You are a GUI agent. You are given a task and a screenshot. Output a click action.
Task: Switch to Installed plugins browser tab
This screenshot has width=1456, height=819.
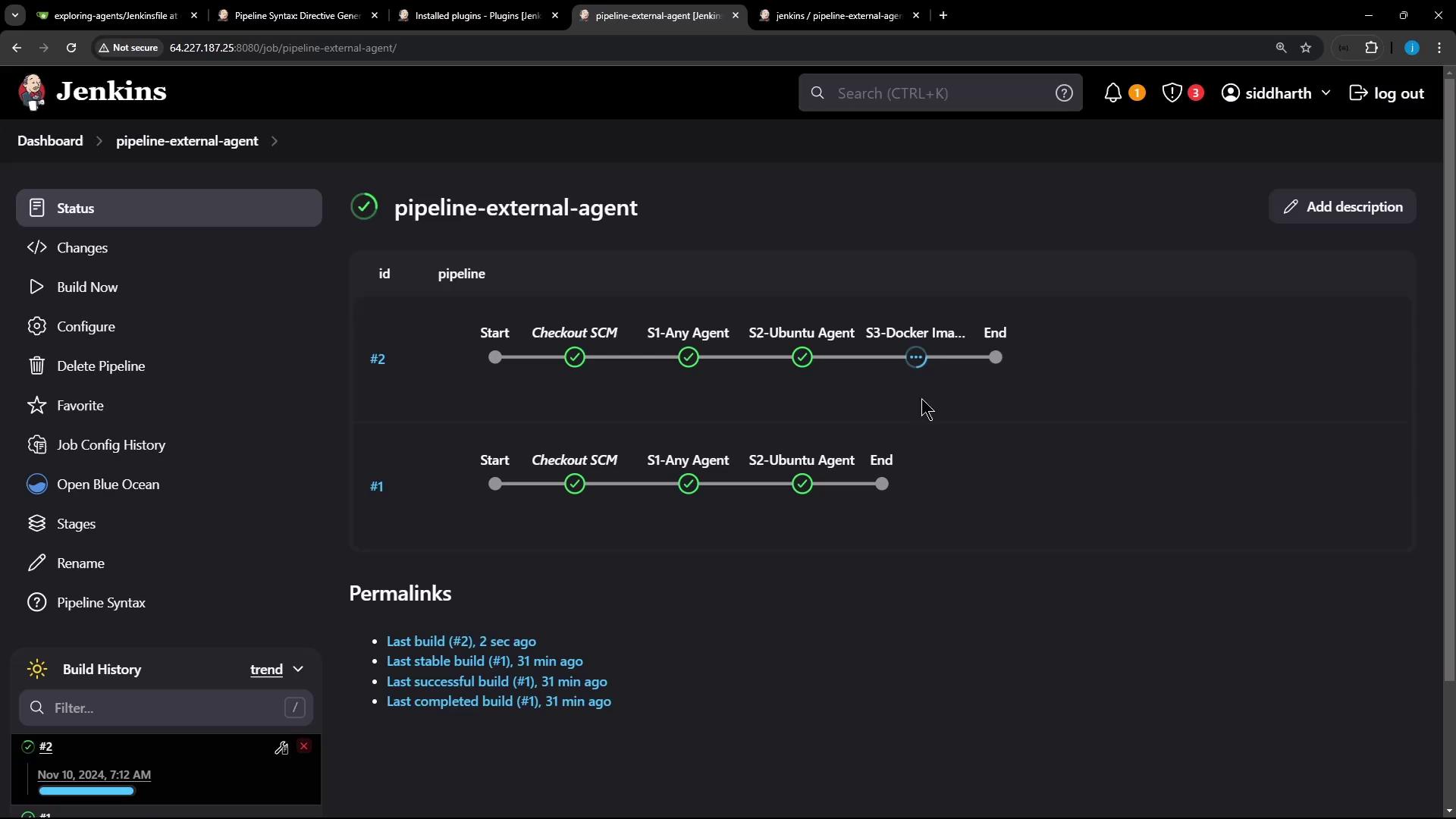[x=478, y=15]
